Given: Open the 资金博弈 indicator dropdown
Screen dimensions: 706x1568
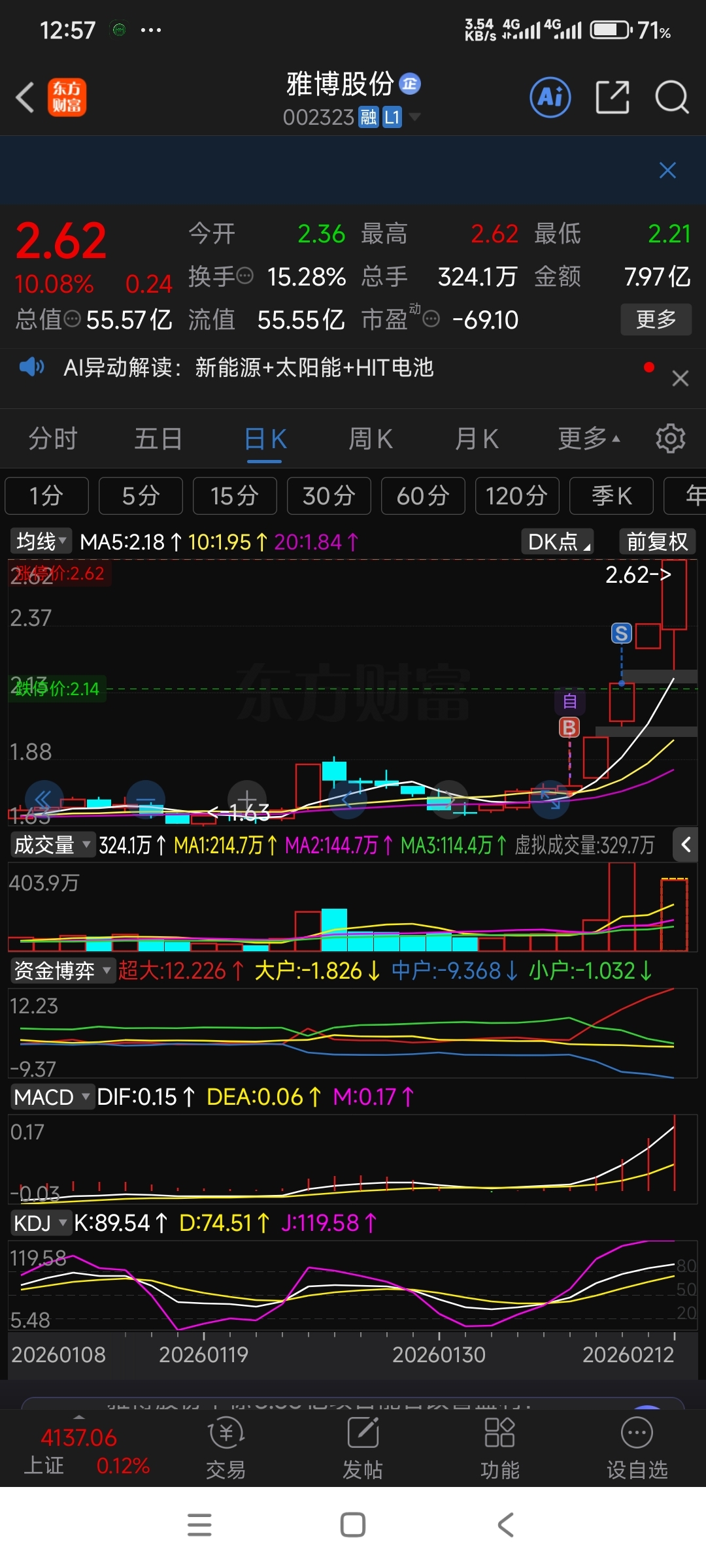Looking at the screenshot, I should [63, 970].
